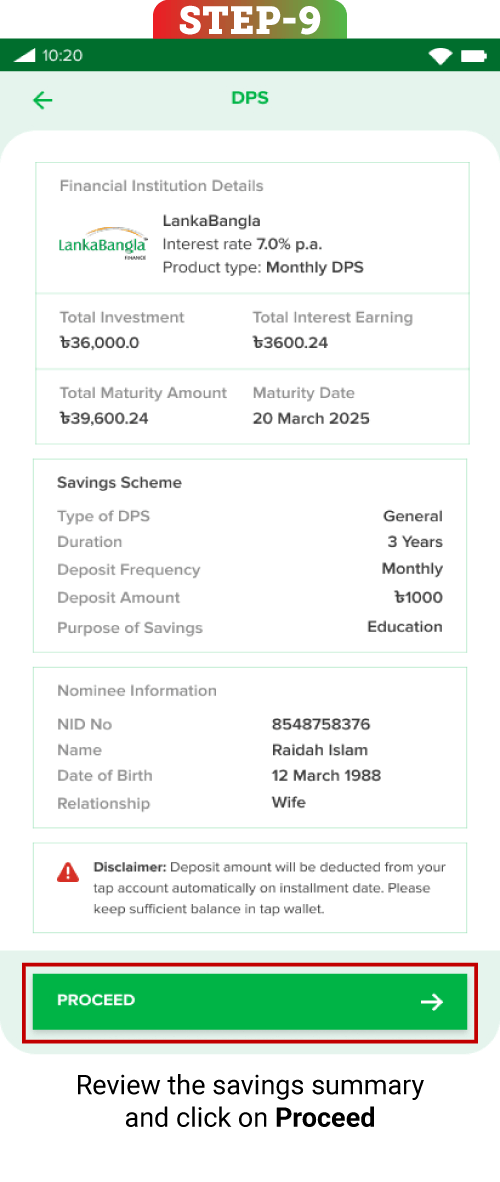
Task: Click the Purpose of Savings Education value
Action: (x=405, y=626)
